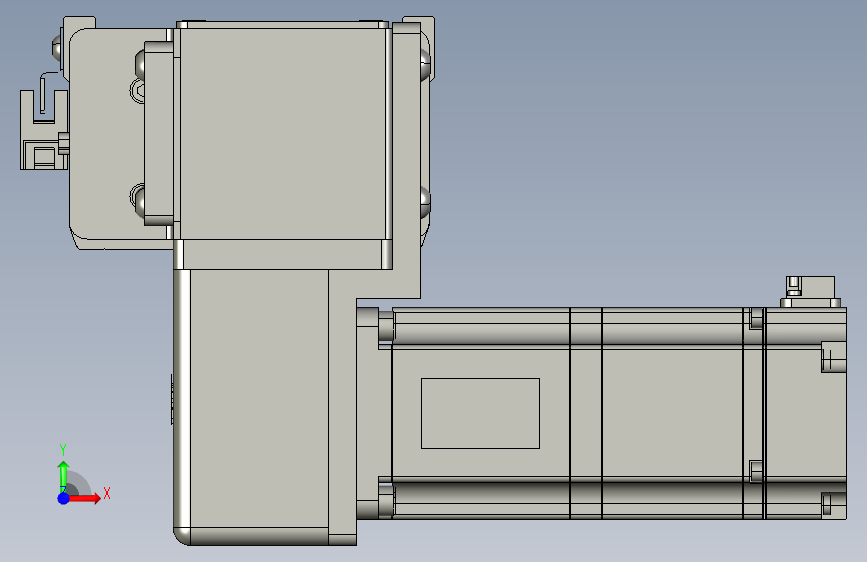Screen dimensions: 867x562
Task: Select the rear end cap of the motor
Action: (805, 413)
